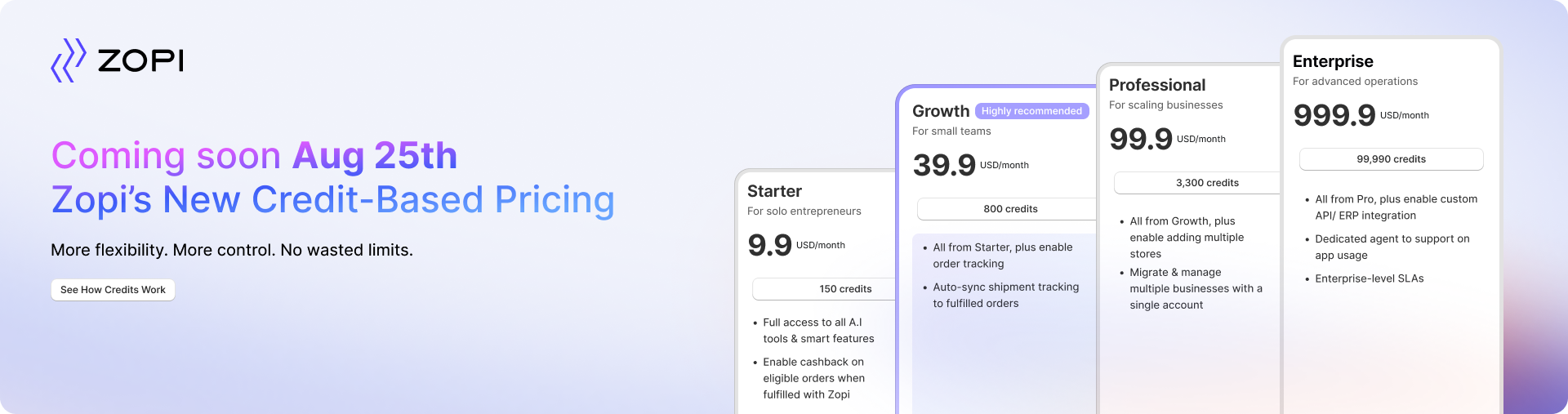
Task: Select the Highly recommended badge
Action: point(1031,111)
